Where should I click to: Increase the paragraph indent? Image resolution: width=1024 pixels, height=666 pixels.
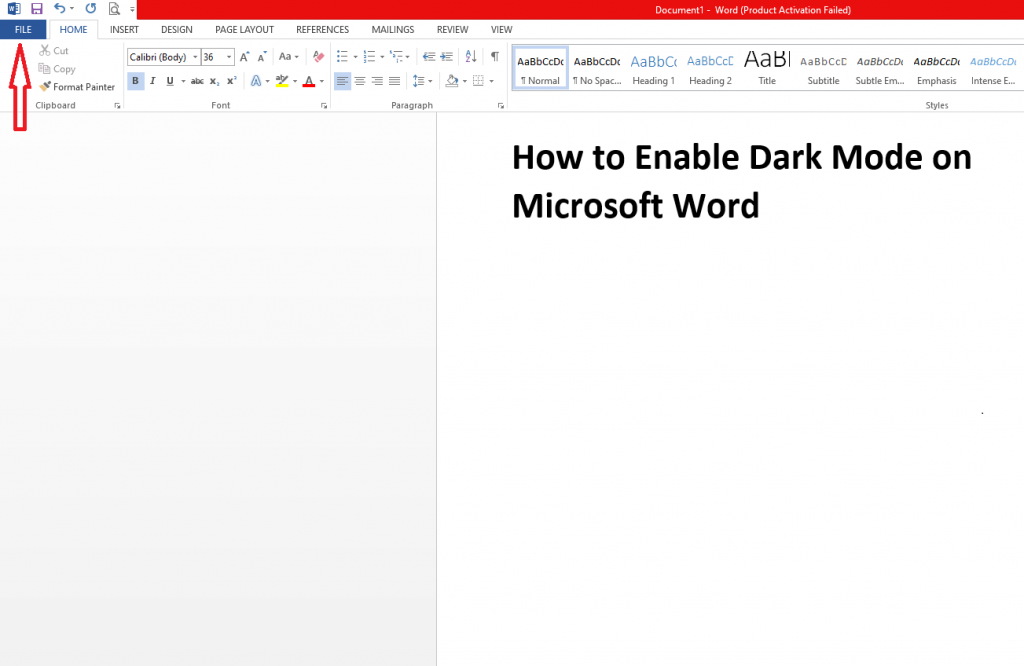(x=447, y=57)
